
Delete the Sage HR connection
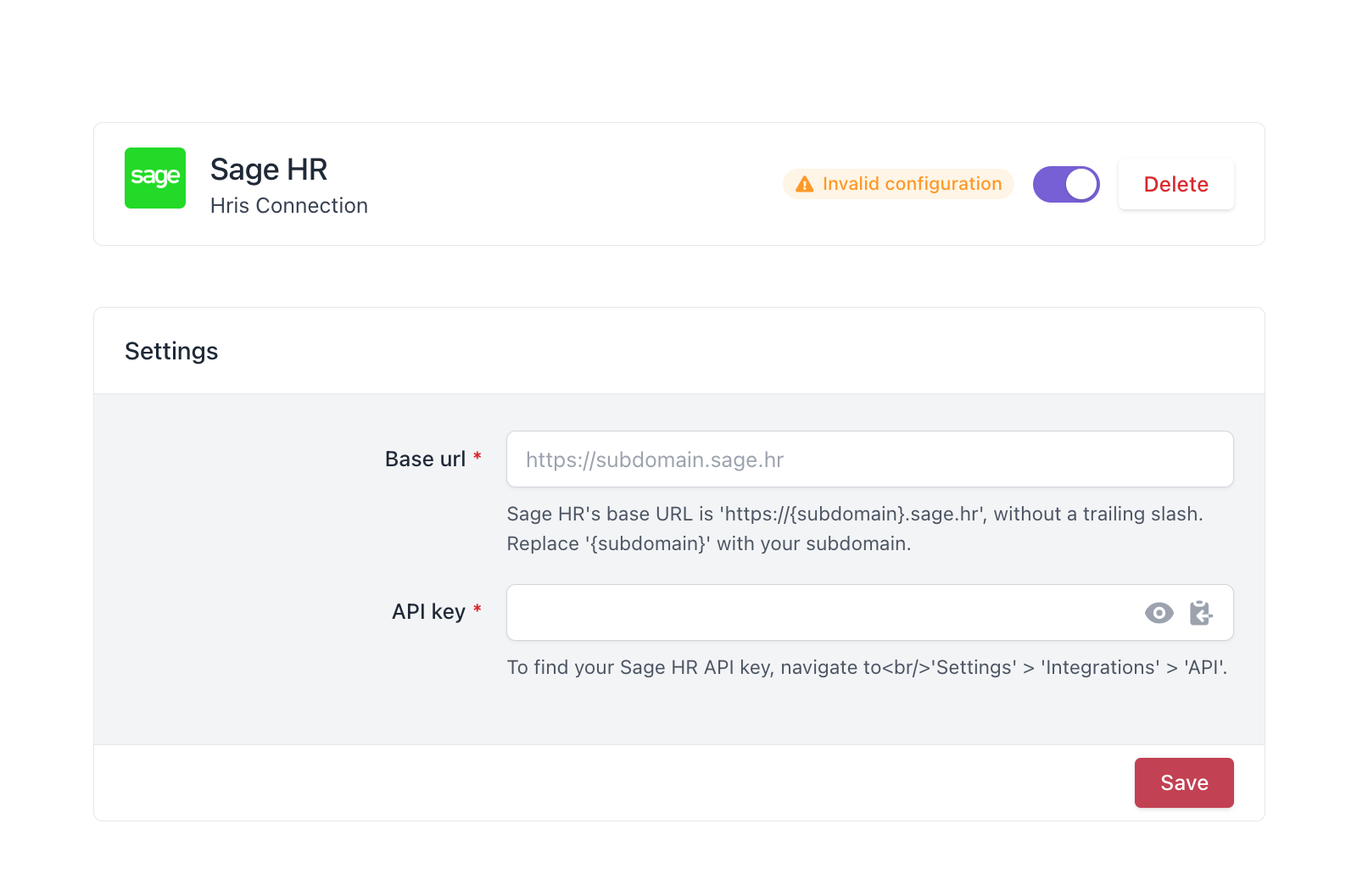click(x=1176, y=184)
